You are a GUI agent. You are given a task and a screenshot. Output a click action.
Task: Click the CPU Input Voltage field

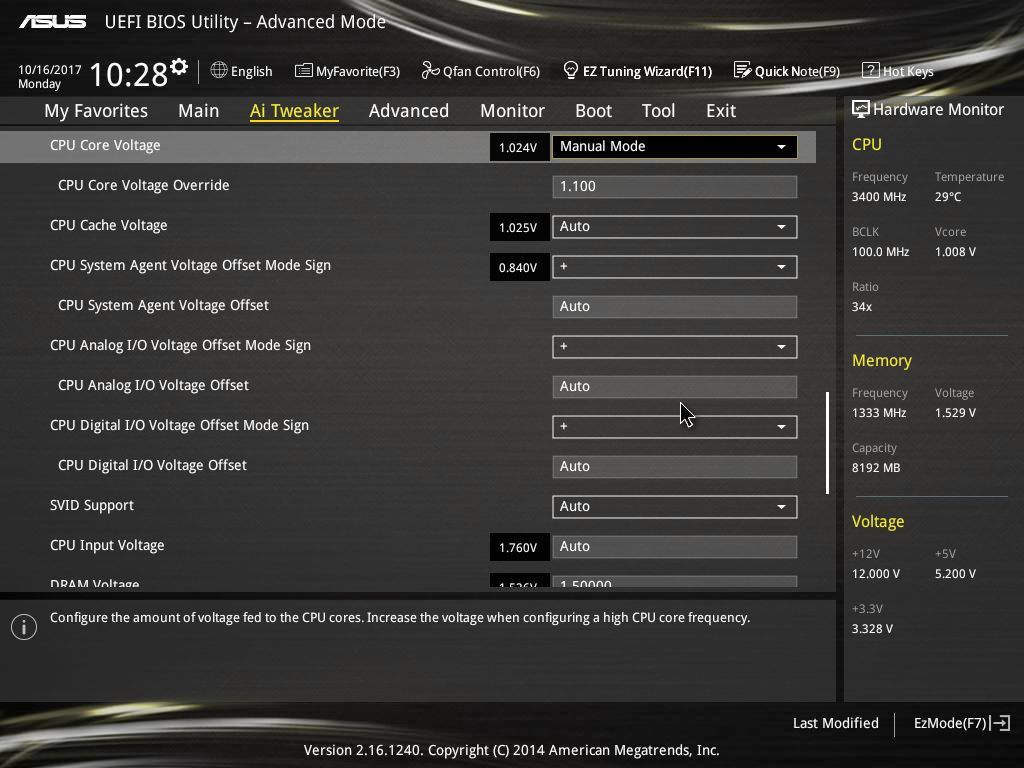click(675, 547)
